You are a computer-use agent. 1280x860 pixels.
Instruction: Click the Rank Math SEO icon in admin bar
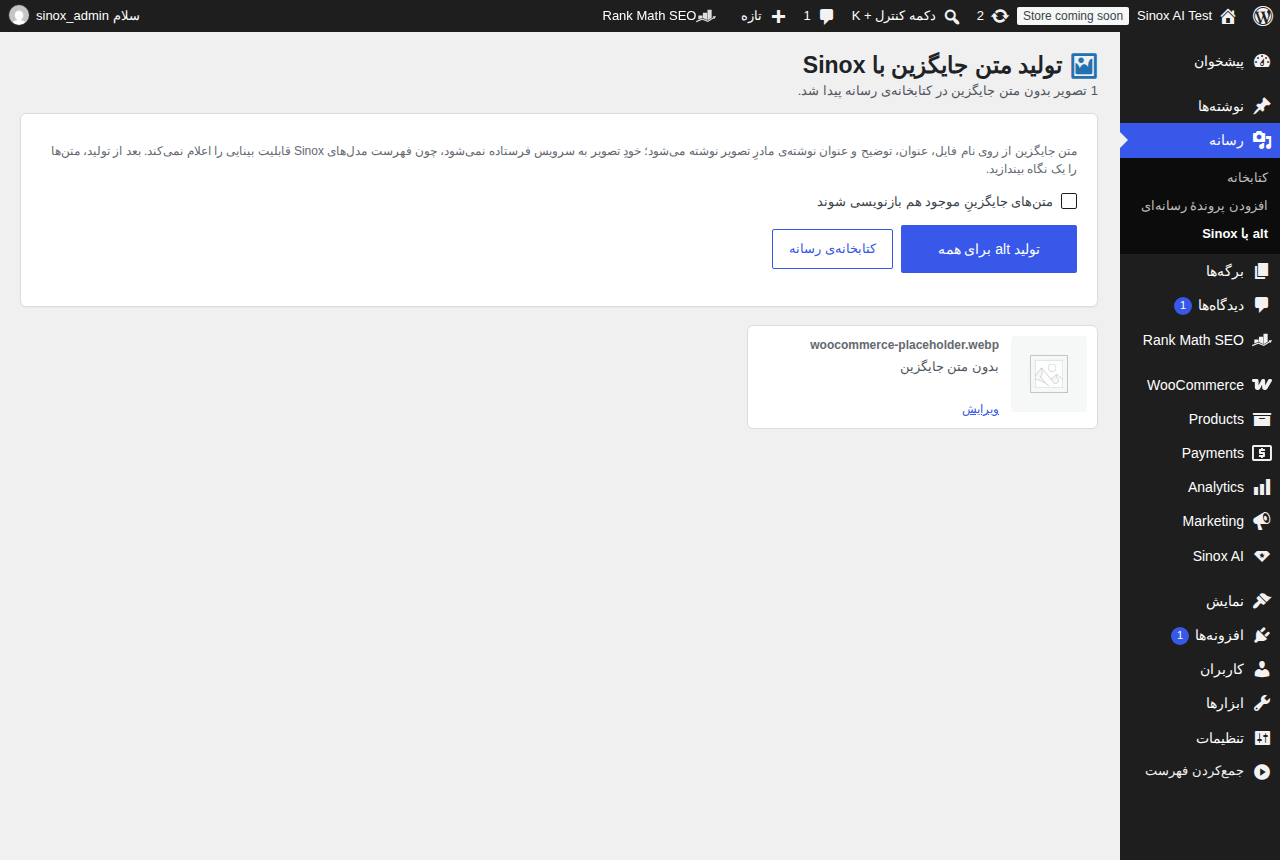click(706, 16)
